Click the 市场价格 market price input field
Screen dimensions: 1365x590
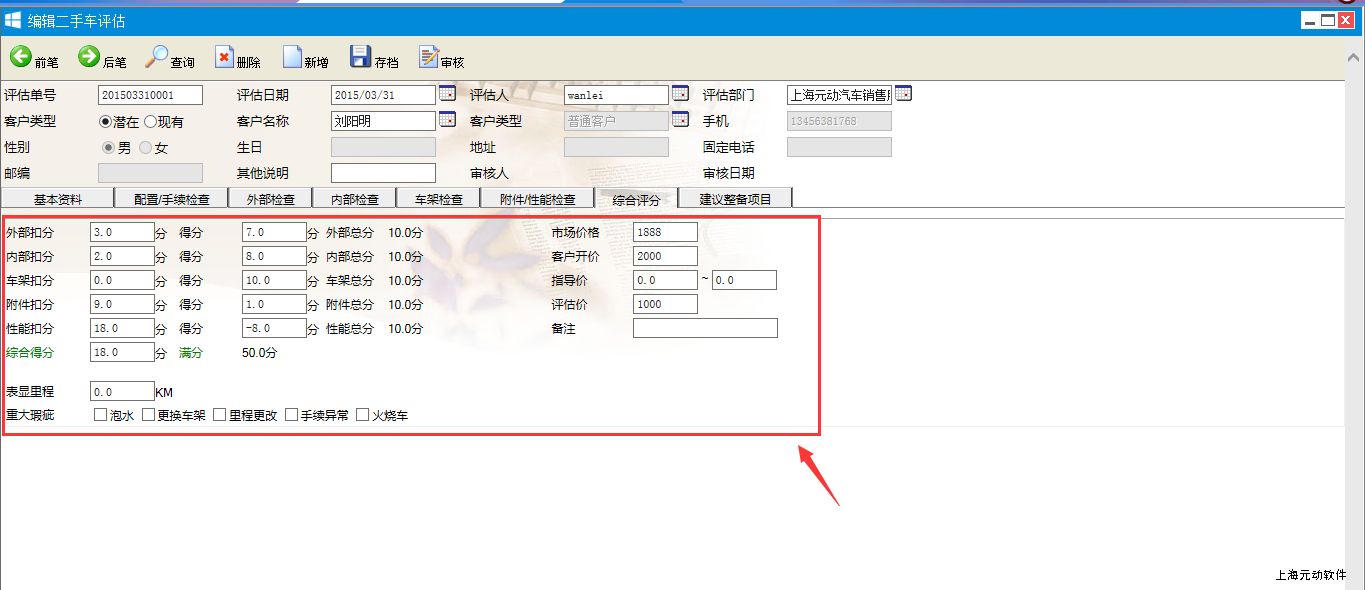[665, 232]
